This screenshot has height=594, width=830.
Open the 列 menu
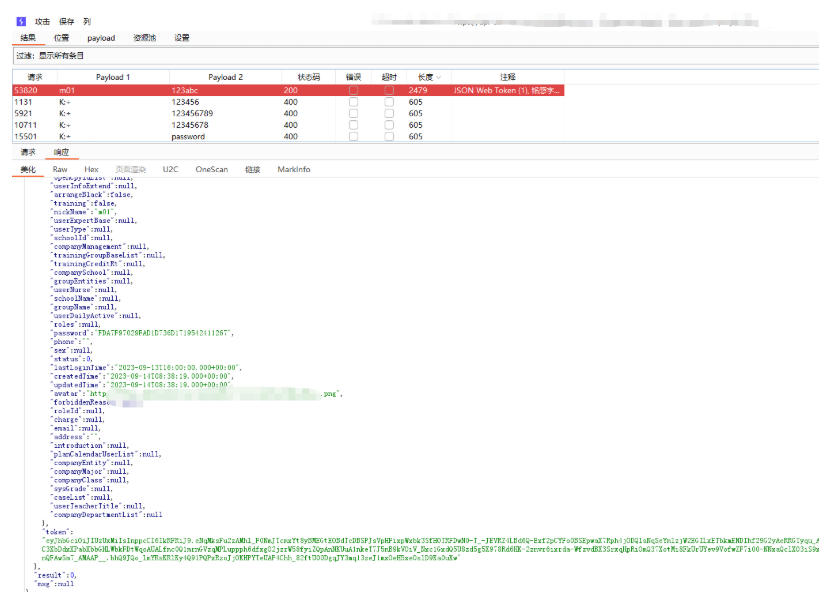87,22
